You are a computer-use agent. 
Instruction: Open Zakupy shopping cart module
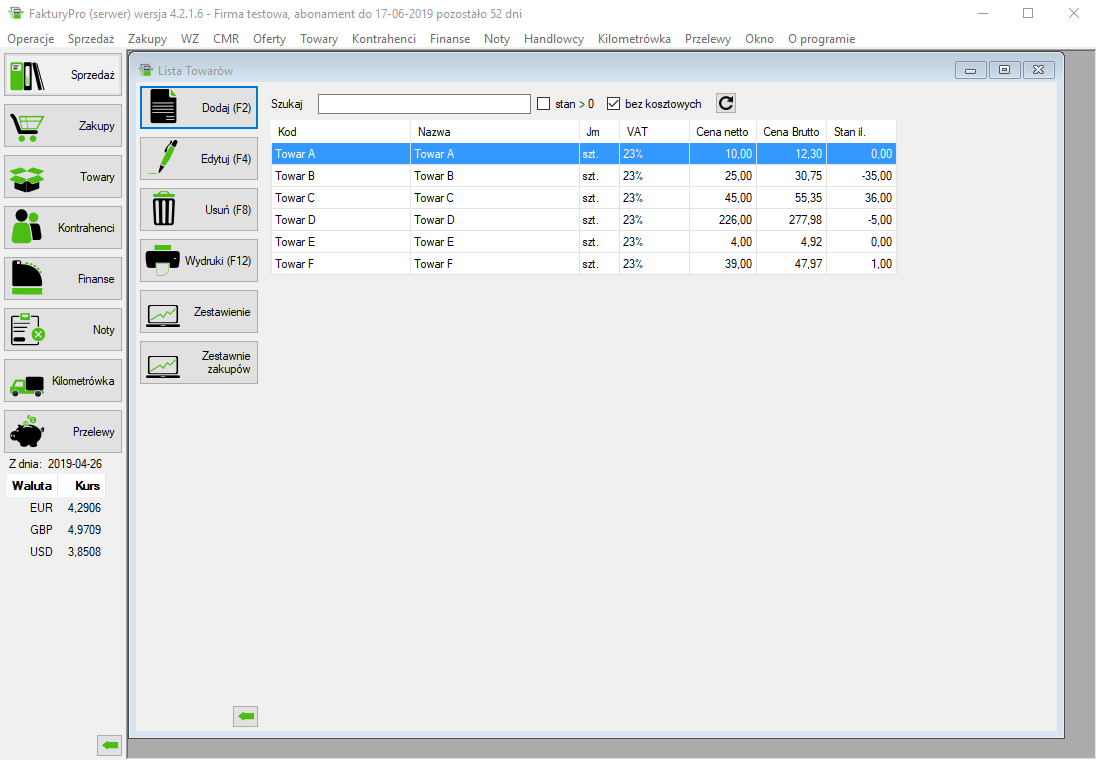(x=63, y=126)
